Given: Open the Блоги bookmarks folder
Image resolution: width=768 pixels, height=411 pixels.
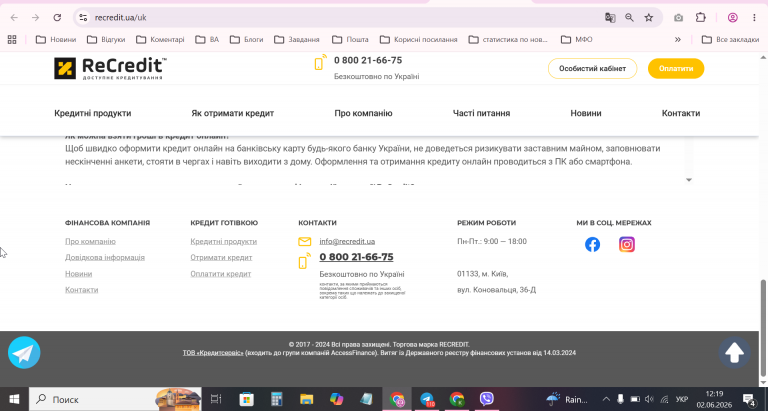Looking at the screenshot, I should pos(246,39).
